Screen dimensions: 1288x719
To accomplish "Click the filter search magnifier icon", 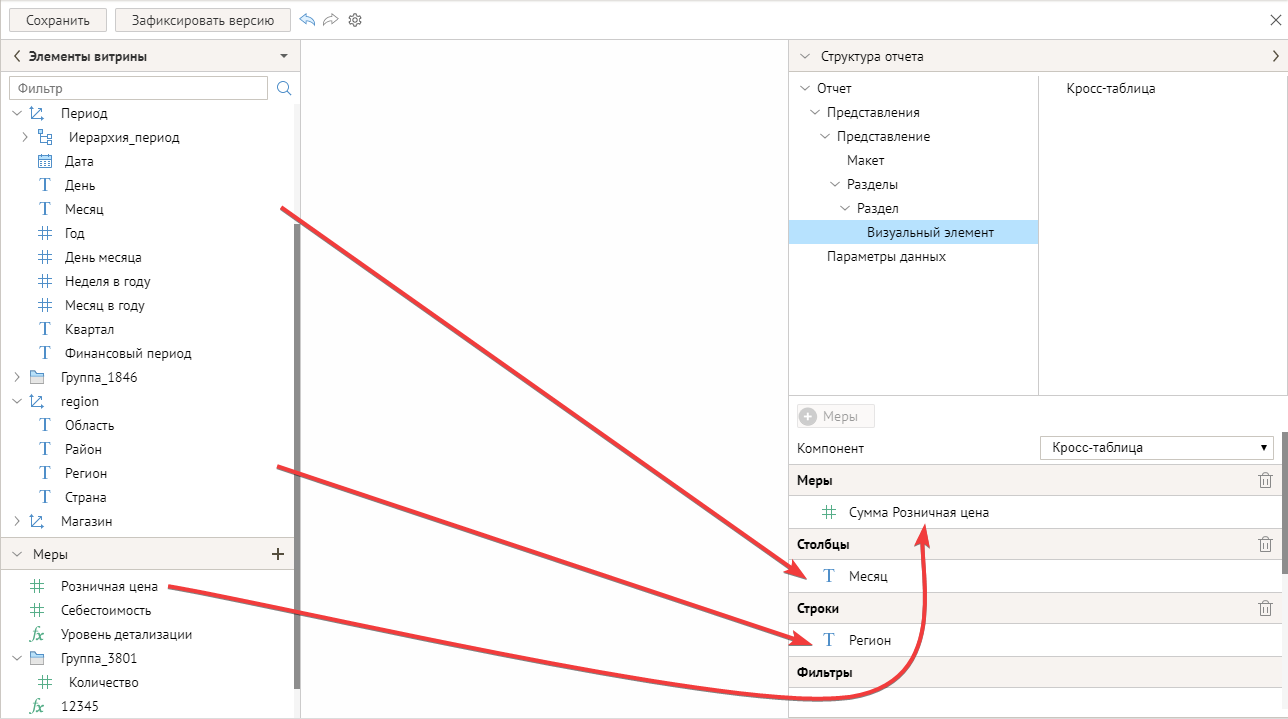I will pos(284,89).
